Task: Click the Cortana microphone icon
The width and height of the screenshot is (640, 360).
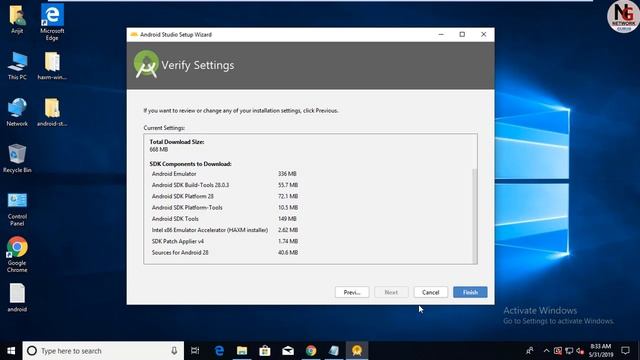Action: pyautogui.click(x=174, y=351)
